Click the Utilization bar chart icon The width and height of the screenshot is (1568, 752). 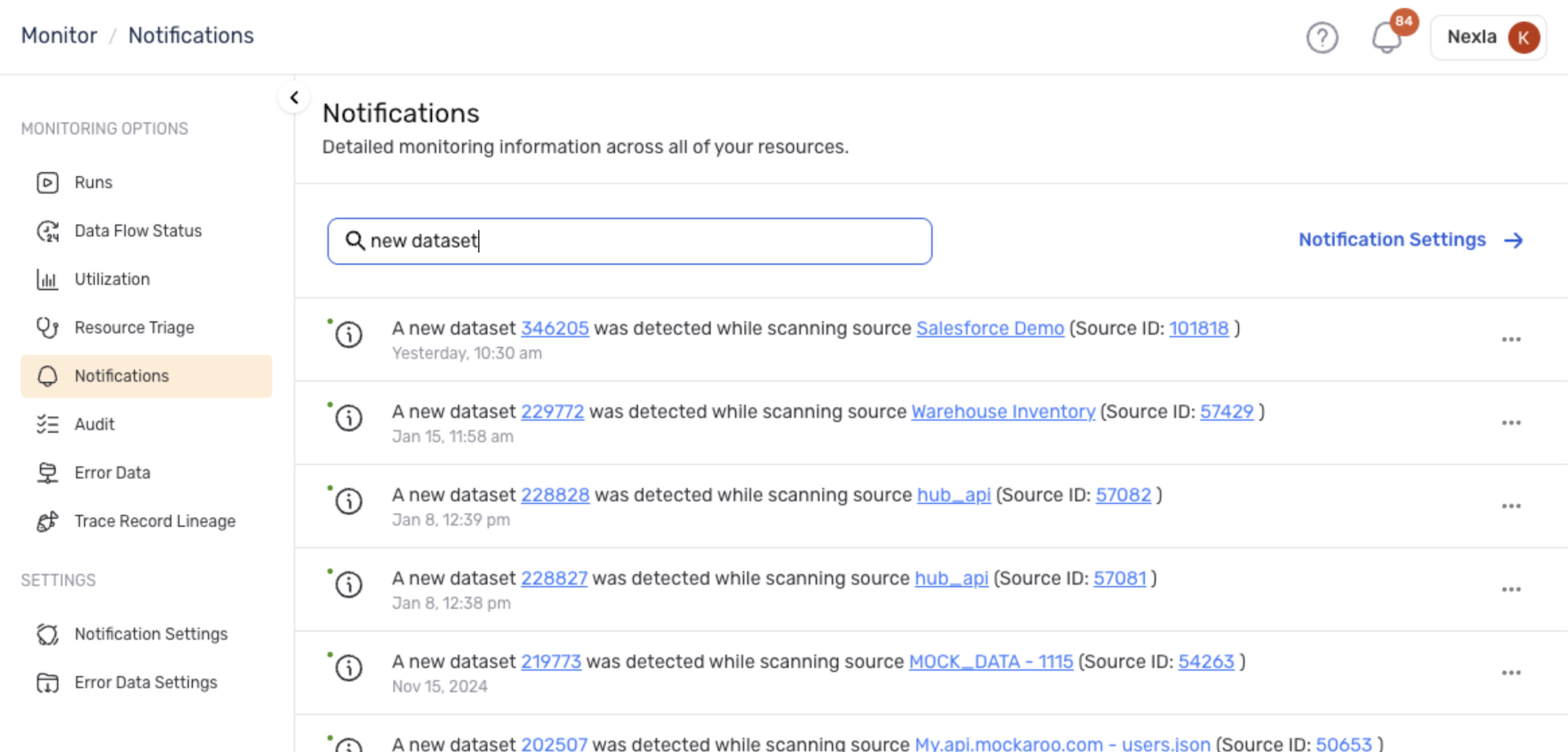(47, 279)
